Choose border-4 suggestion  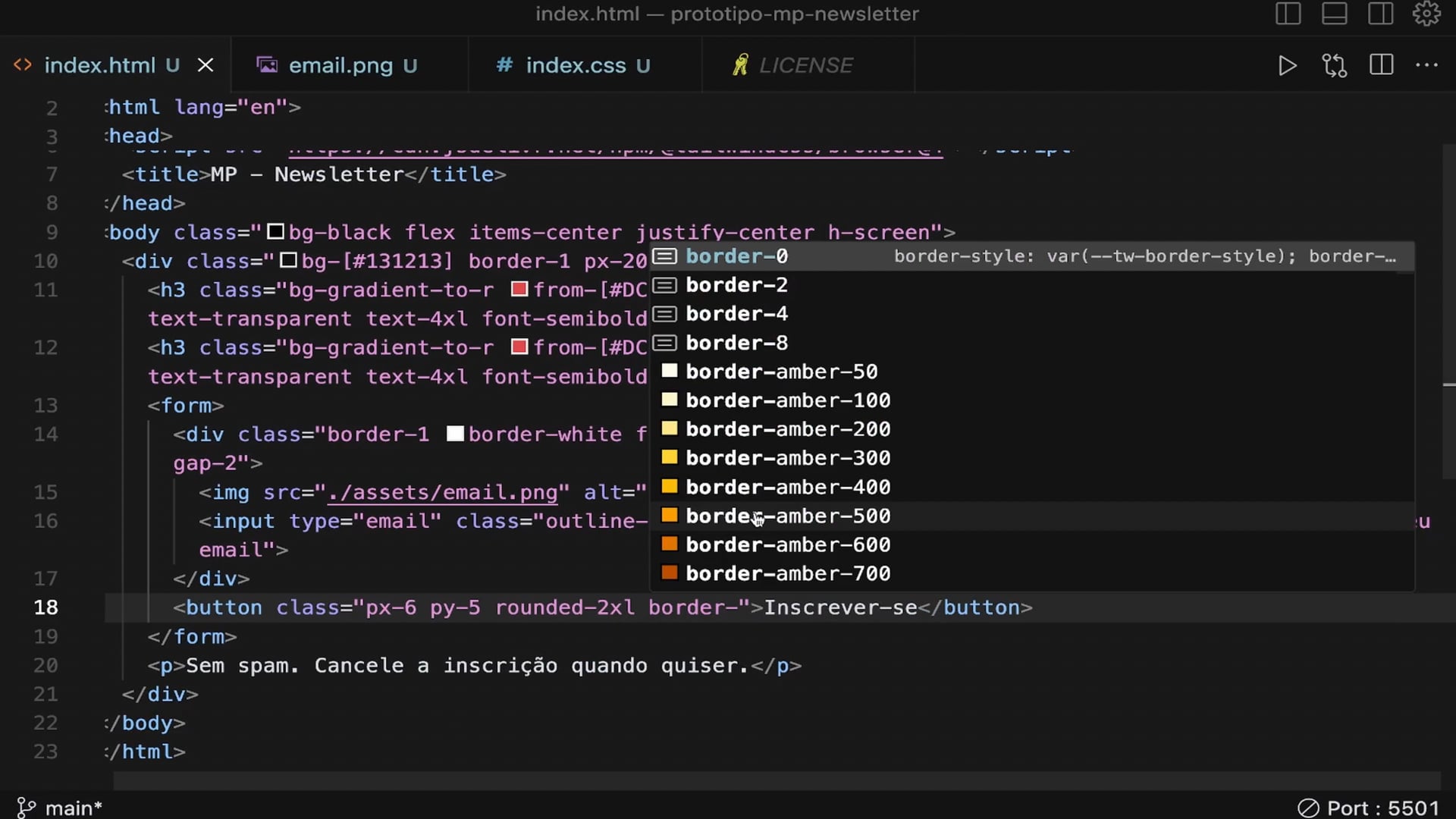[1032, 314]
